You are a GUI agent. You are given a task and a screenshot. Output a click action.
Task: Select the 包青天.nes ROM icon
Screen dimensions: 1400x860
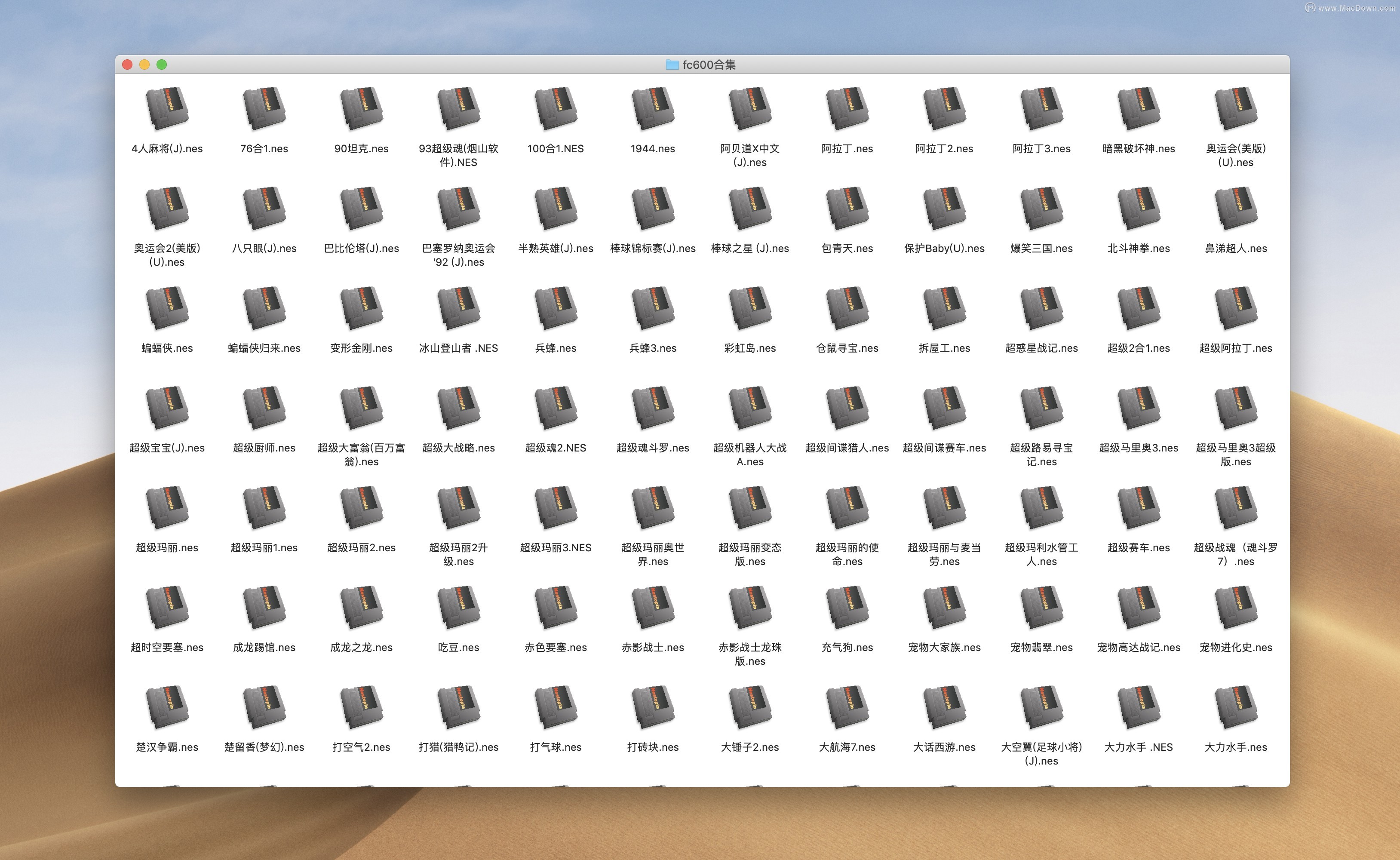click(847, 208)
